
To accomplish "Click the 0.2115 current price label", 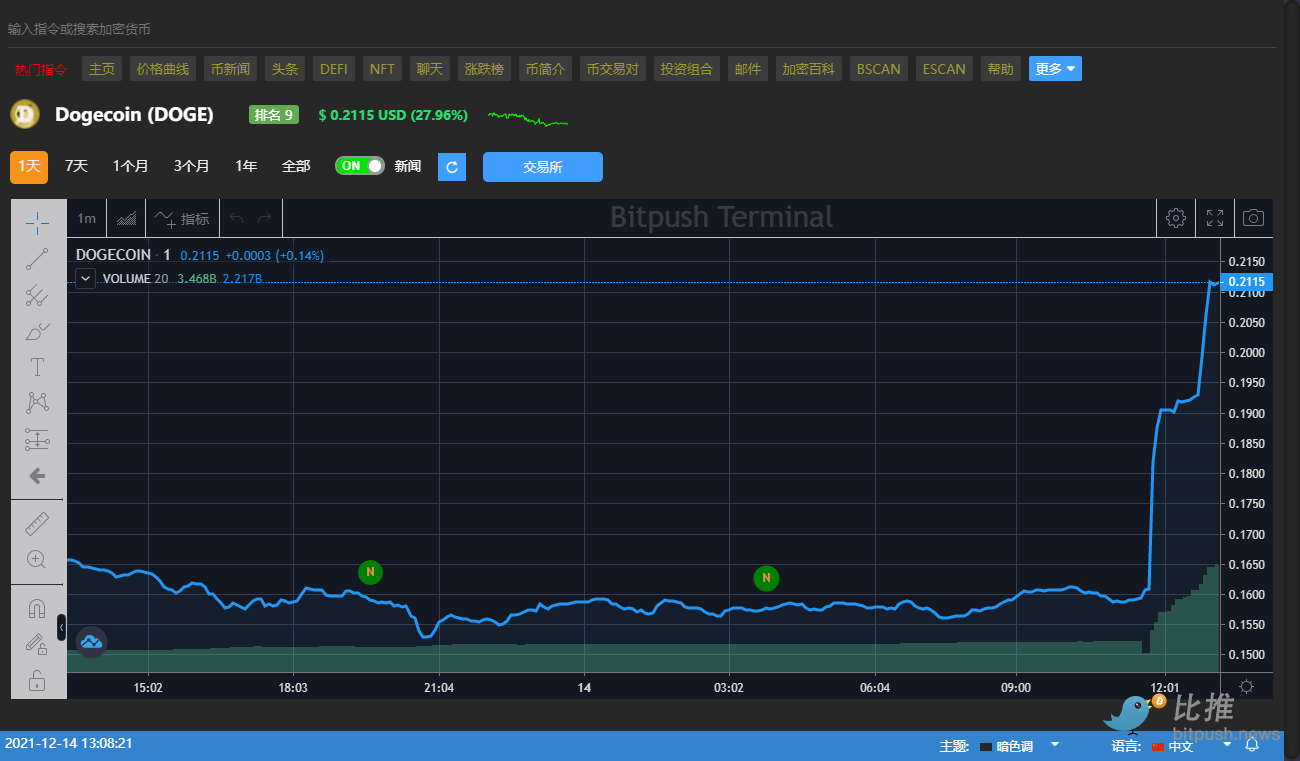I will tap(1246, 282).
